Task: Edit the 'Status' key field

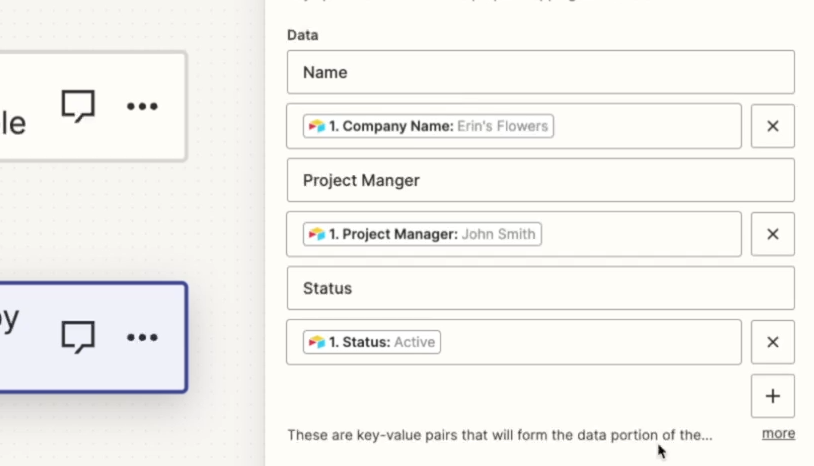Action: (x=540, y=288)
